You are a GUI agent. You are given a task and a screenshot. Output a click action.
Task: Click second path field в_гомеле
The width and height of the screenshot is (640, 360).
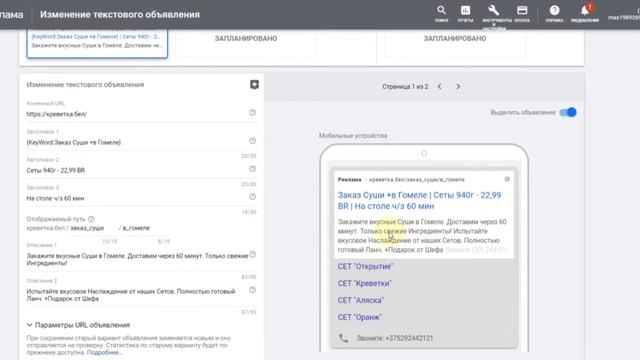click(145, 228)
